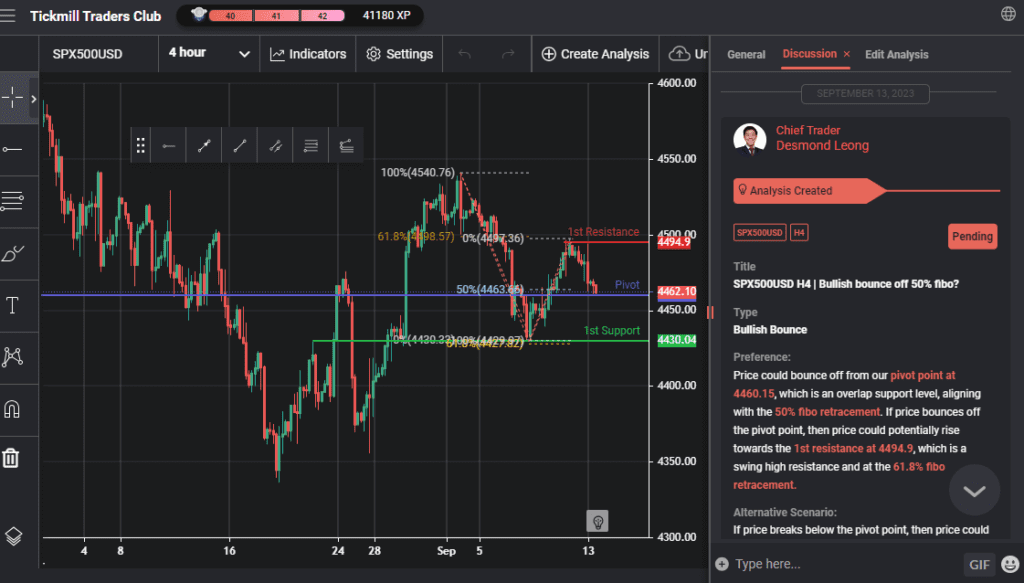Click the undo arrow
Viewport: 1024px width, 583px height.
pyautogui.click(x=464, y=54)
